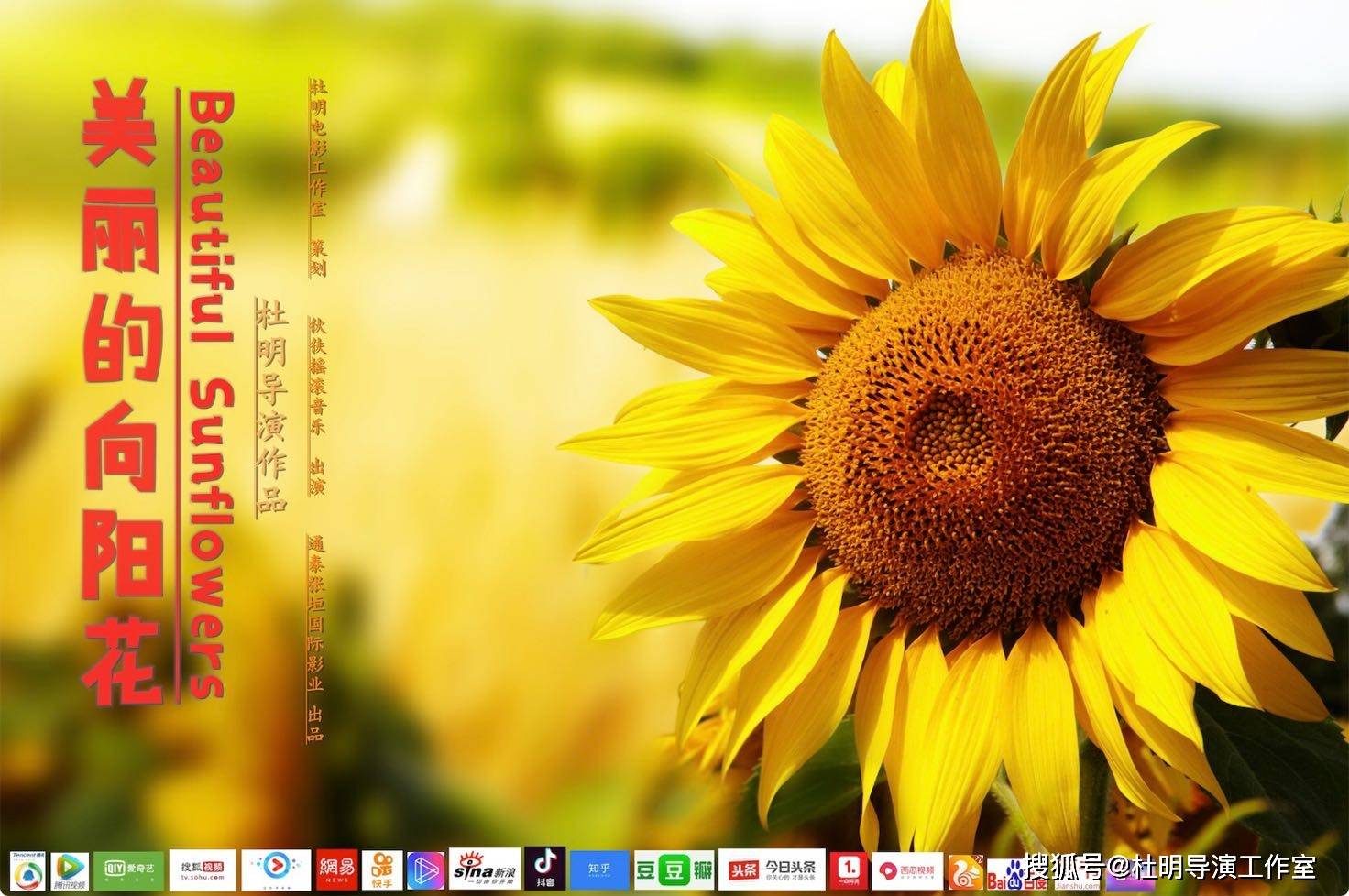Tap the black Douyin (抖音) logo
The height and width of the screenshot is (896, 1349).
[x=545, y=869]
